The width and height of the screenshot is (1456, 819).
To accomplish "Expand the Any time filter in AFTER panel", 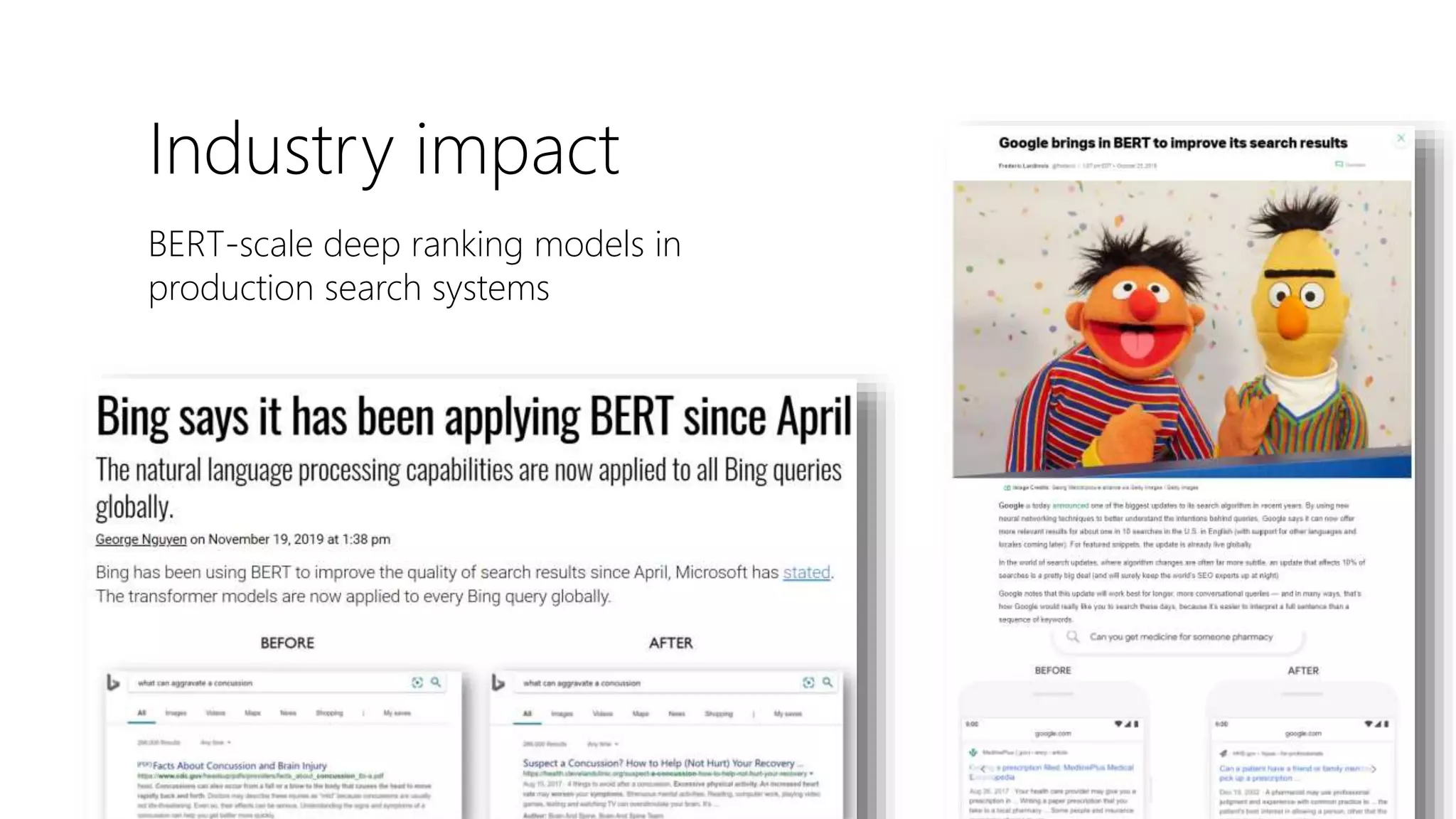I will click(604, 744).
